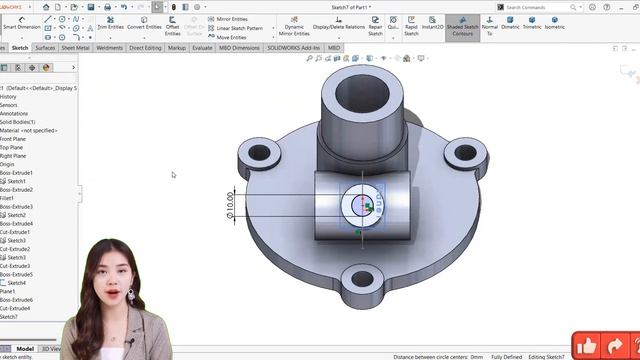Expand the Smart Dimension dropdown arrow
640x360 pixels.
coord(22,38)
